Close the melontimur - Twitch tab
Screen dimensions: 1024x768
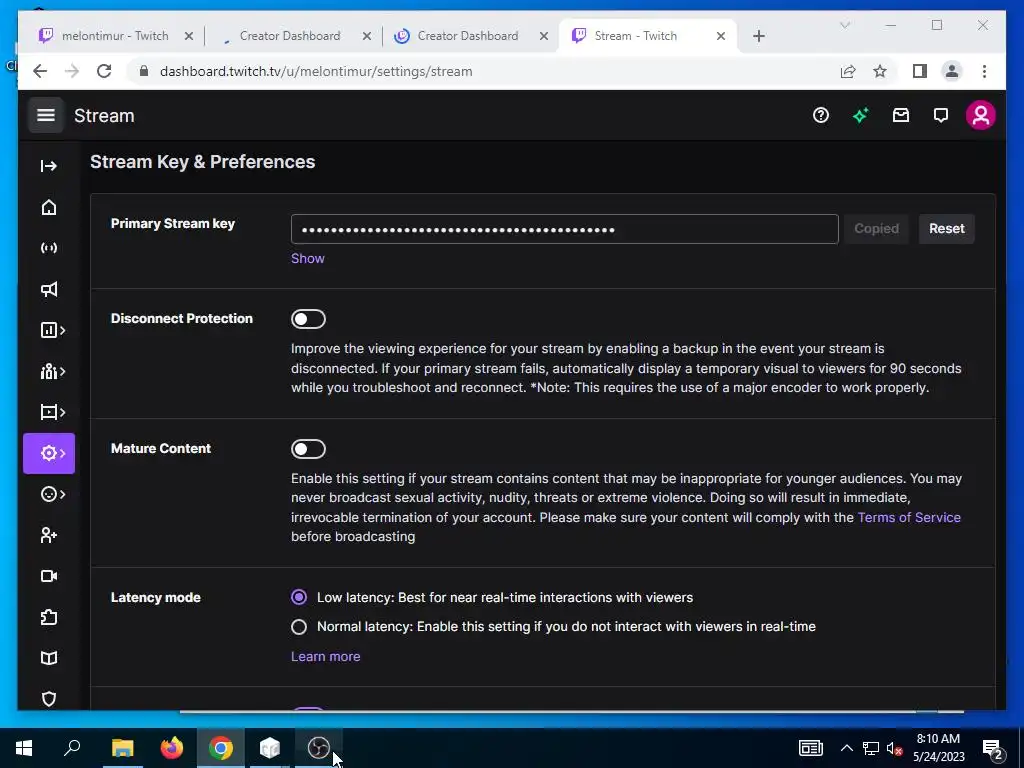pos(189,36)
